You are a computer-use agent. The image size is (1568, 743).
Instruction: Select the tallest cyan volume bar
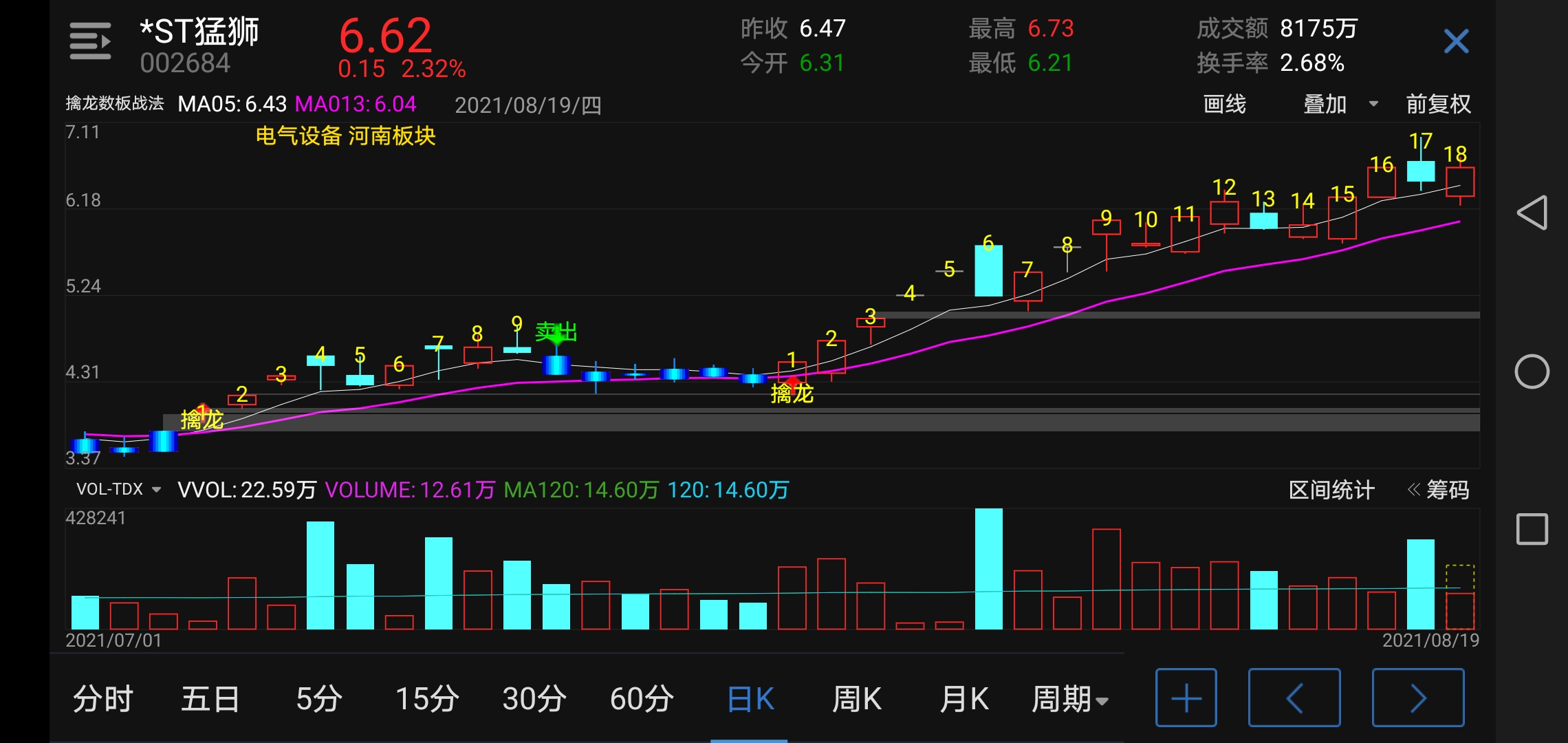(x=988, y=568)
